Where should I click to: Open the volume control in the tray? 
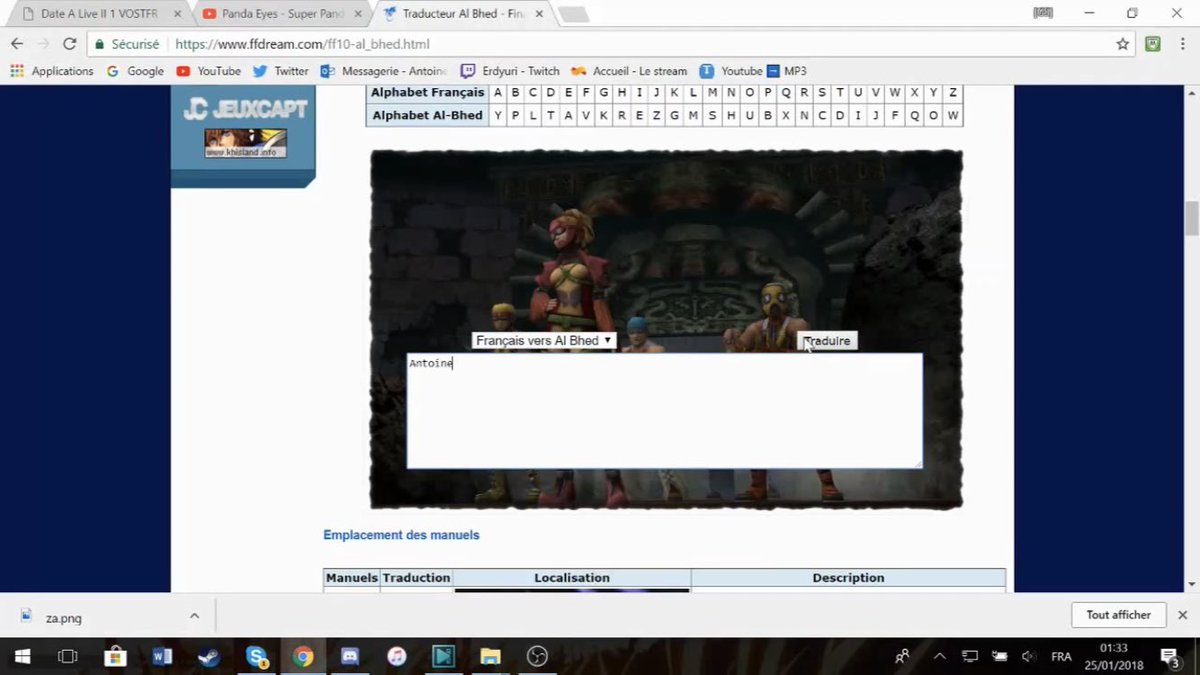pos(1028,656)
